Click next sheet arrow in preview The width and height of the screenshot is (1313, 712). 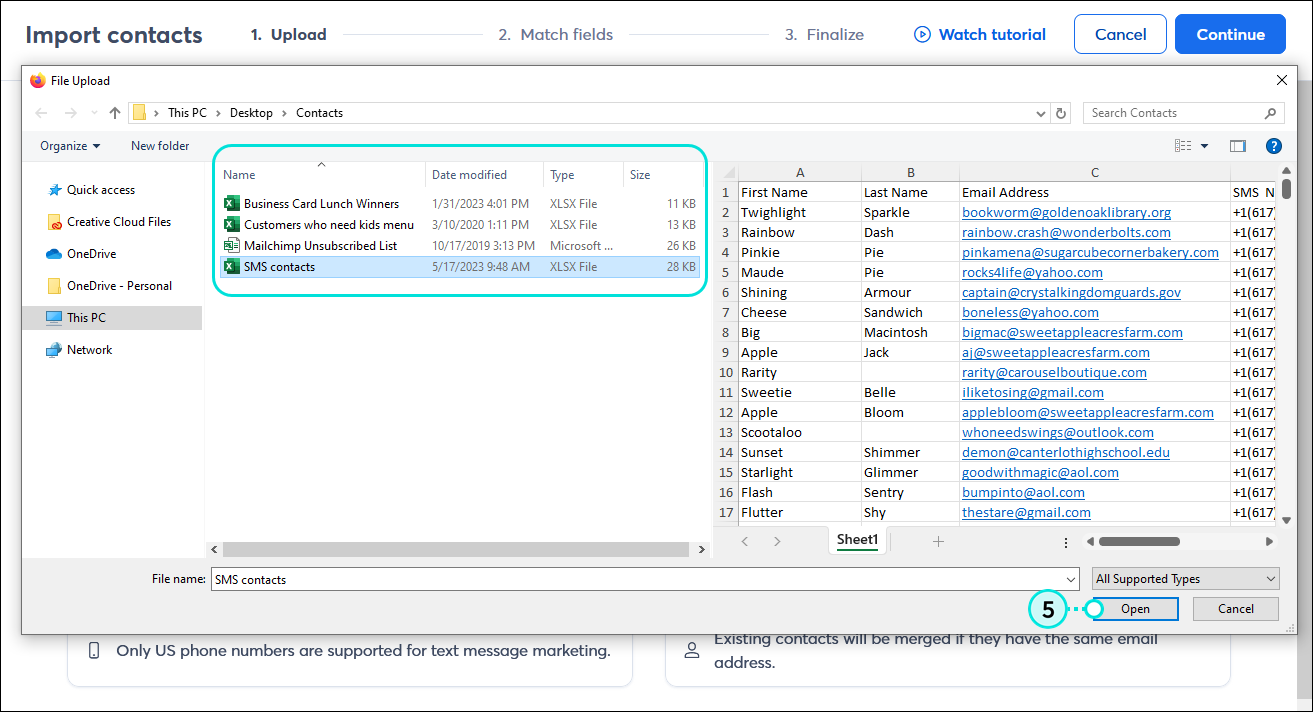click(x=777, y=541)
